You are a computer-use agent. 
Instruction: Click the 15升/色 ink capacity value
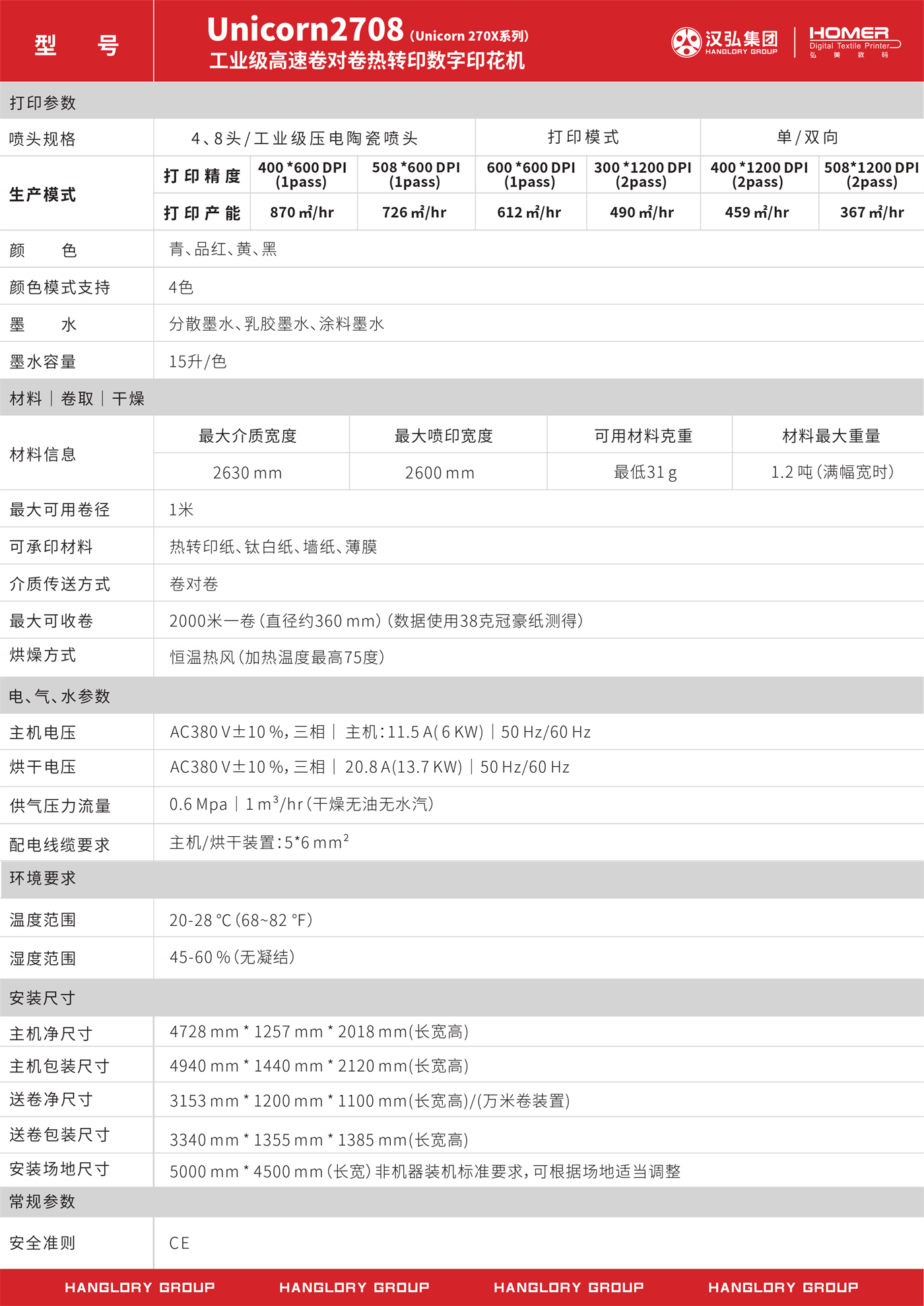point(198,362)
